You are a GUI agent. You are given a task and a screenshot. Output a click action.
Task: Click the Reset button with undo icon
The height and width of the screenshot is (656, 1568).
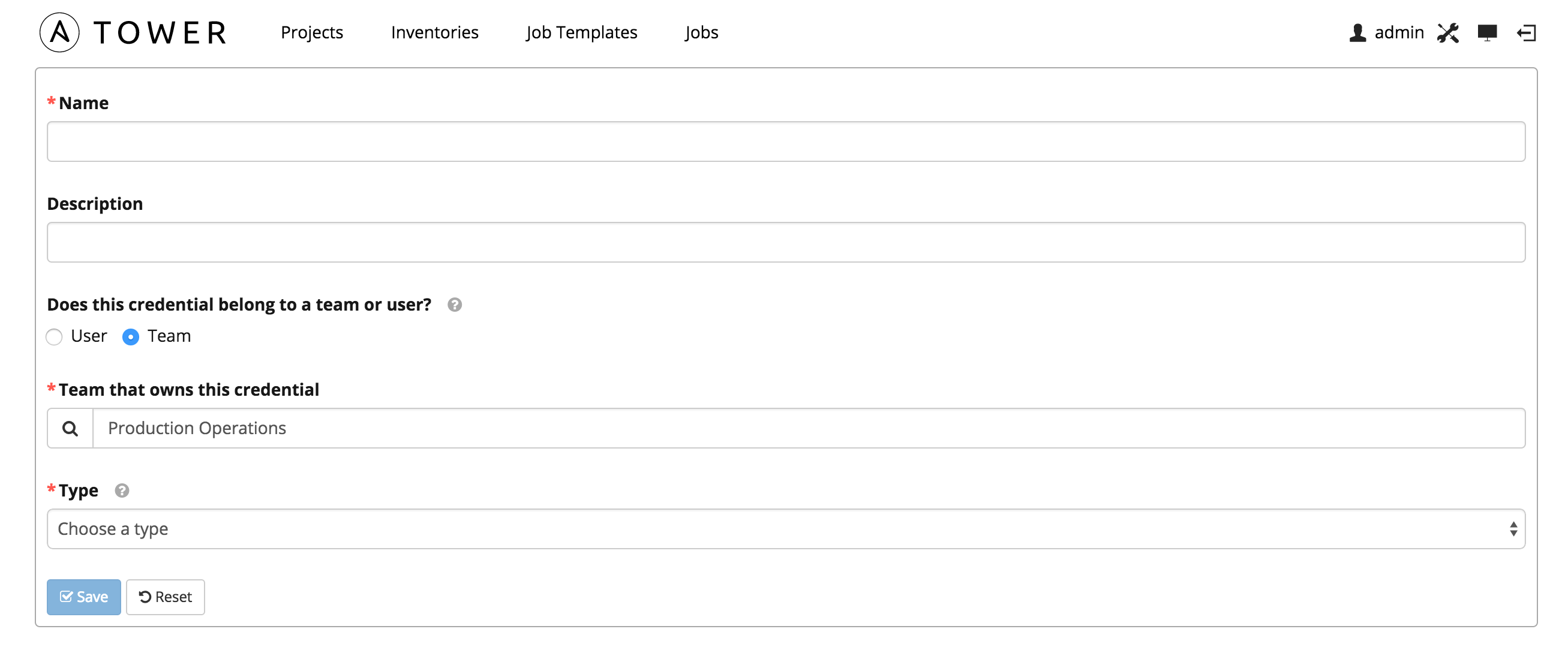[164, 596]
